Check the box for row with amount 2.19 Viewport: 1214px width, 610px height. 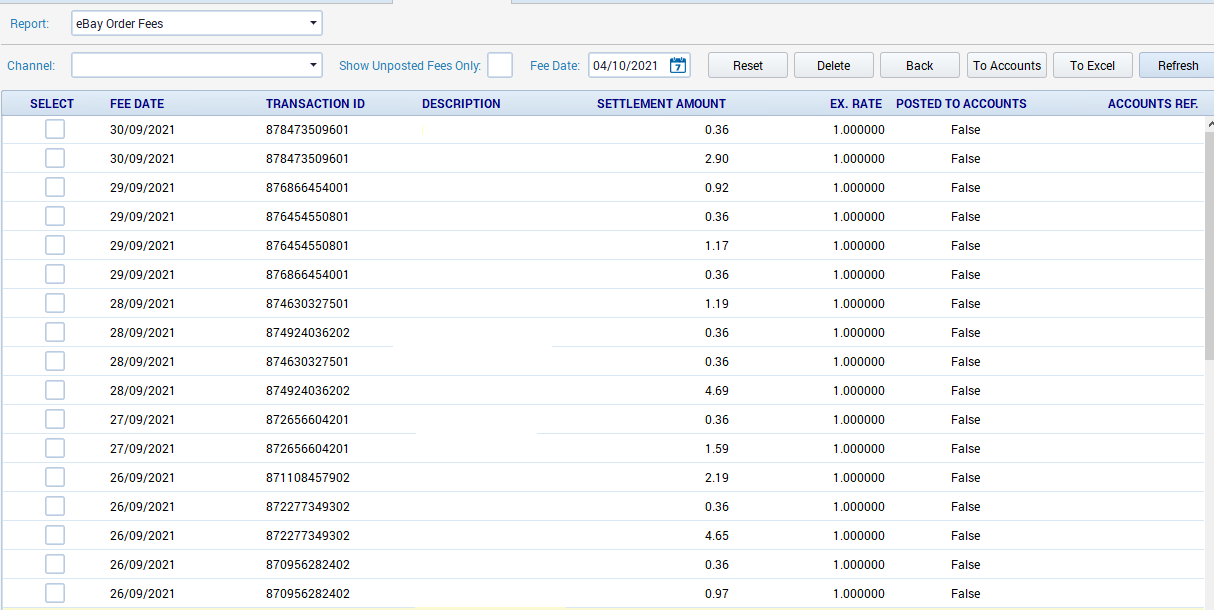click(55, 477)
